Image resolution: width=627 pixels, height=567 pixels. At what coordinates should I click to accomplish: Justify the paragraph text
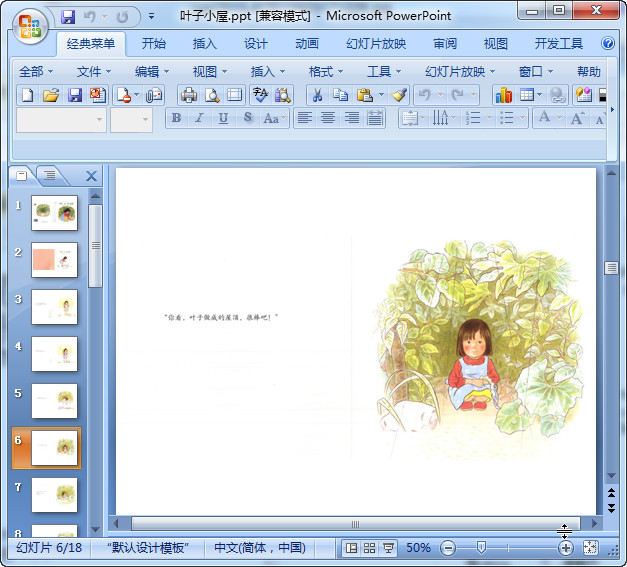tap(375, 118)
